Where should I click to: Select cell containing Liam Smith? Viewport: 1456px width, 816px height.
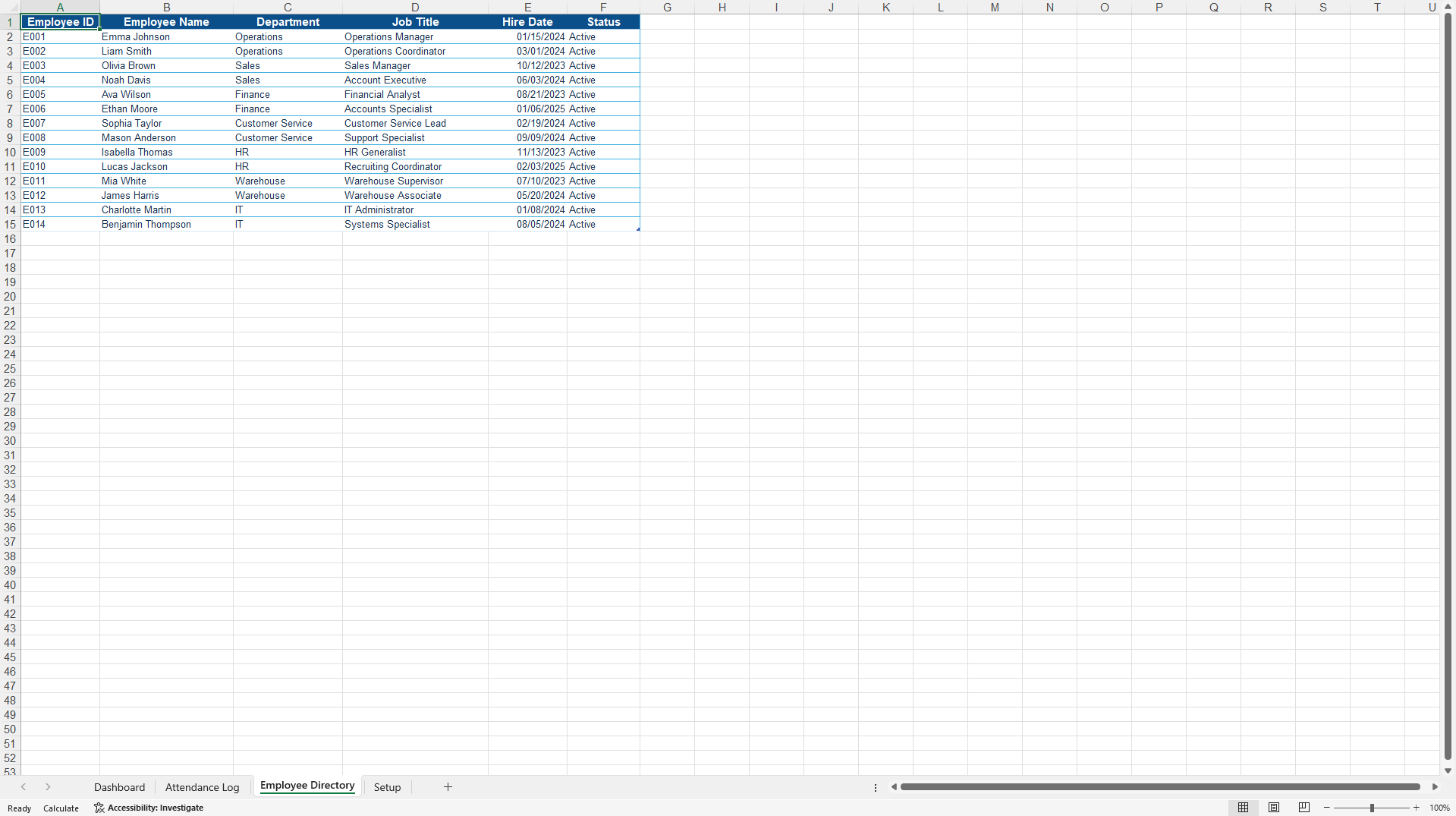click(x=166, y=51)
